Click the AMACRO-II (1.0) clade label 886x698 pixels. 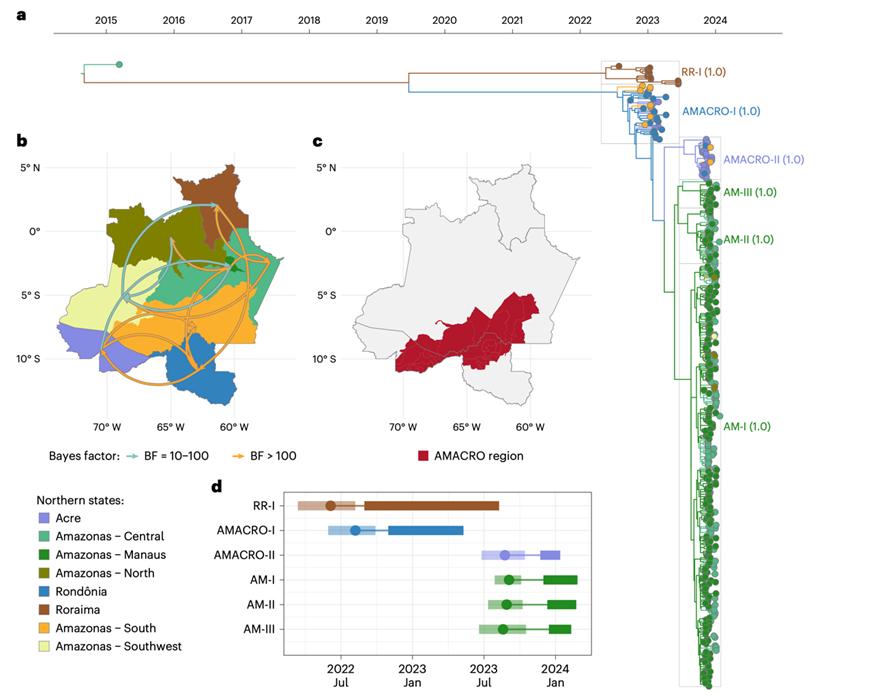(763, 159)
